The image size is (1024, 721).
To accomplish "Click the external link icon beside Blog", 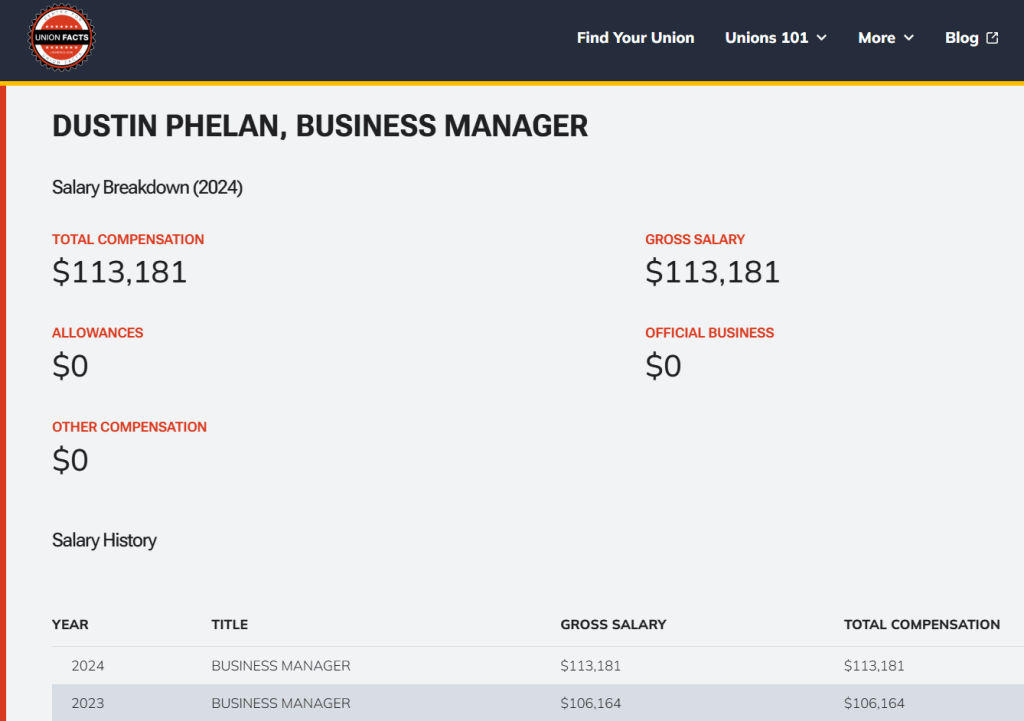I will 992,38.
